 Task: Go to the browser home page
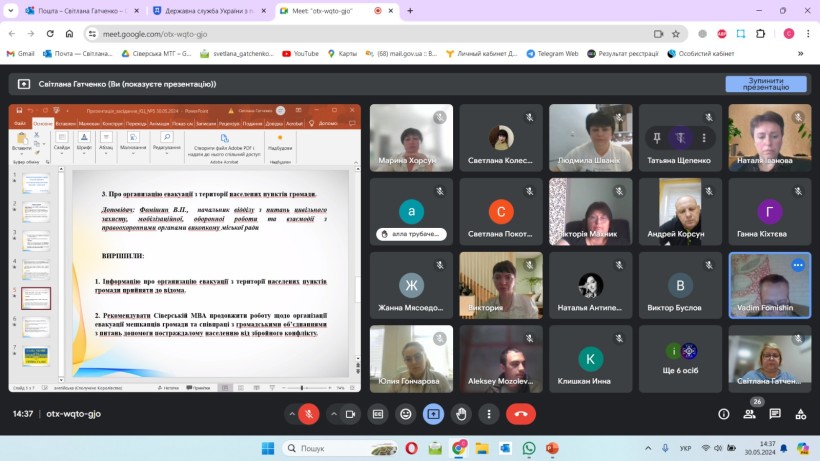pyautogui.click(x=69, y=34)
